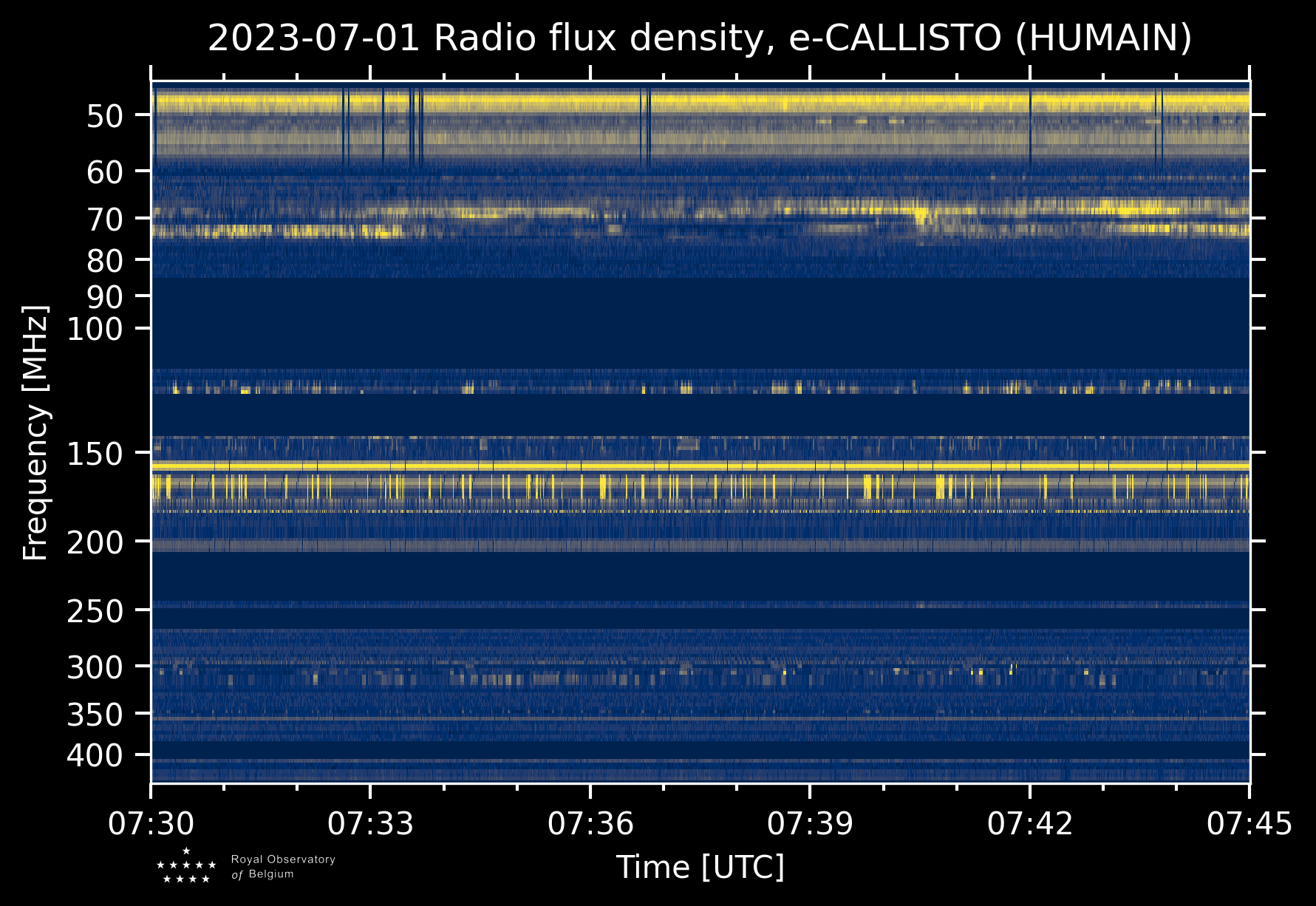Select the 07:33 time axis label
This screenshot has width=1316, height=906.
click(x=370, y=823)
